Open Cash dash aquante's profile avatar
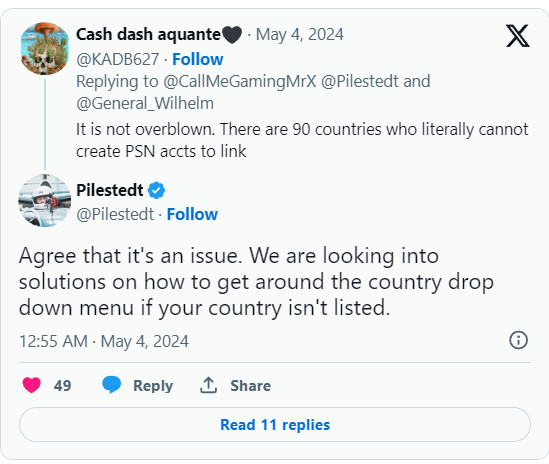This screenshot has height=464, width=549. (x=45, y=48)
